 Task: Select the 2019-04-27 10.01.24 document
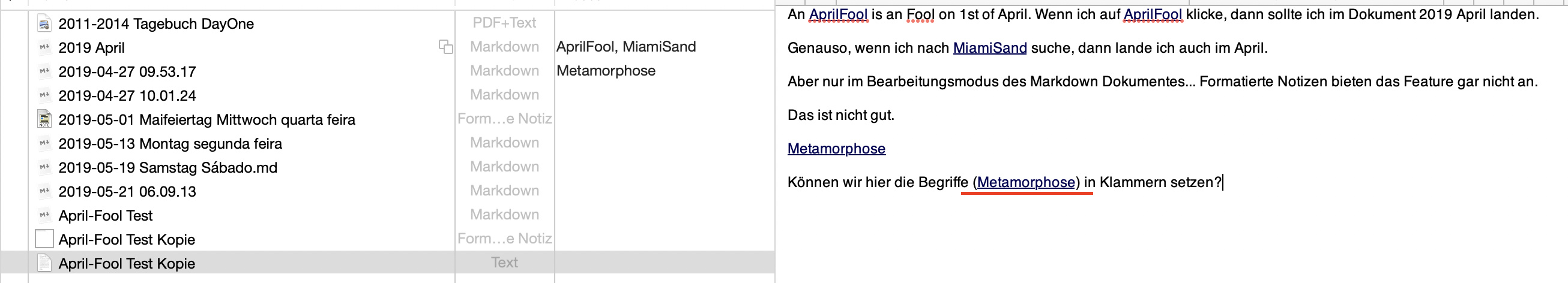[127, 95]
